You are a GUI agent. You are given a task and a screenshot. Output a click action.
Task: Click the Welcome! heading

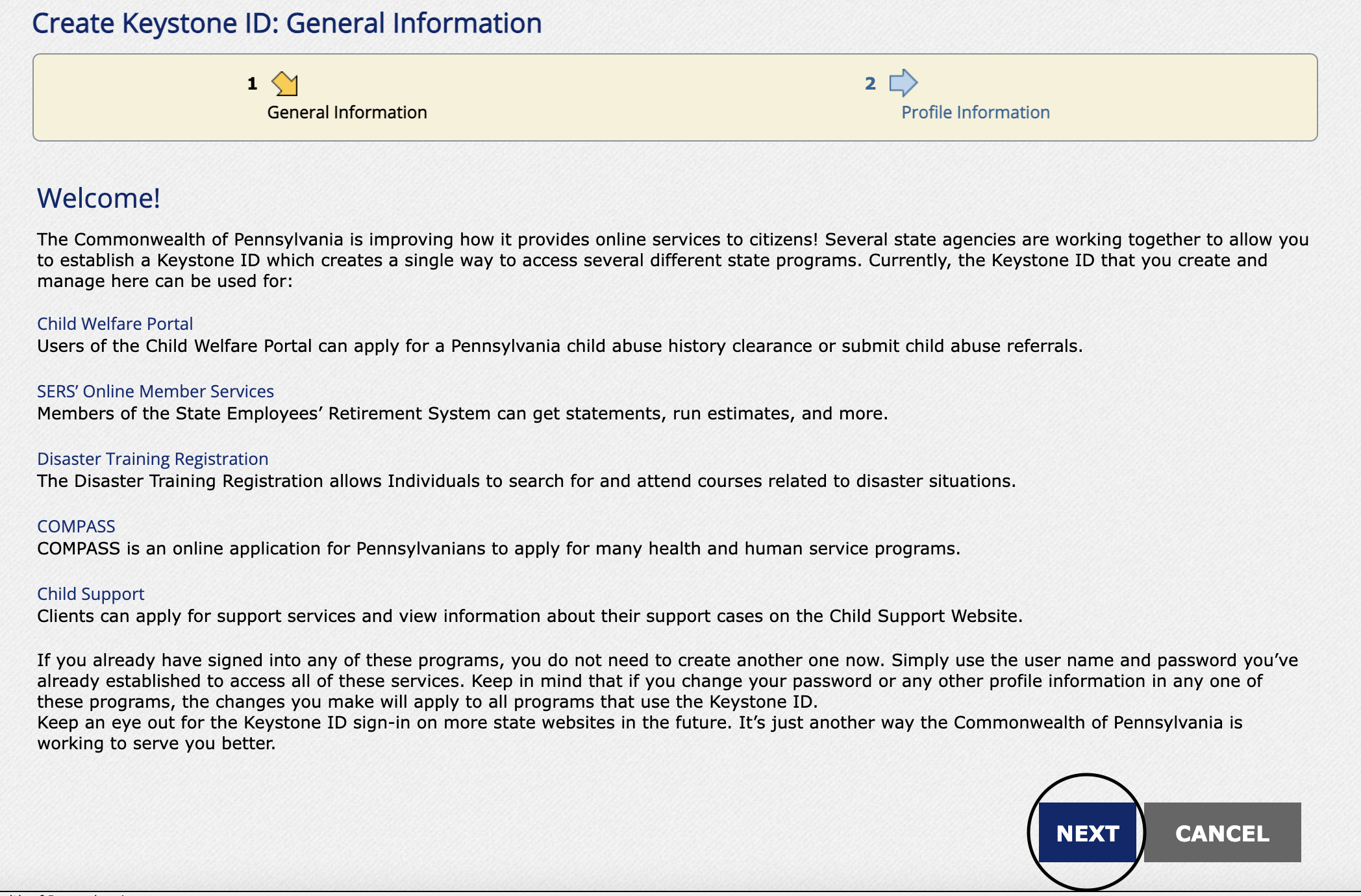(98, 198)
